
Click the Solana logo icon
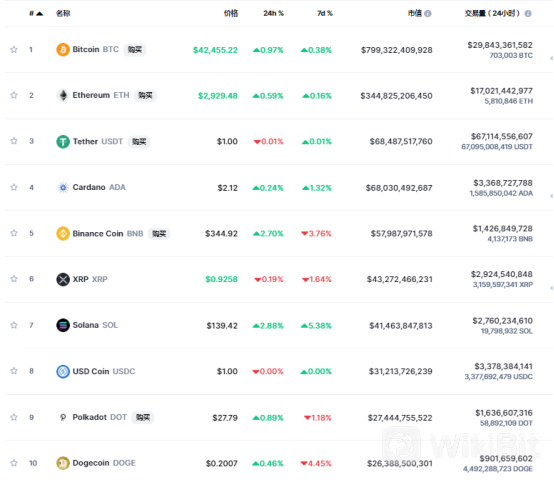click(x=63, y=325)
